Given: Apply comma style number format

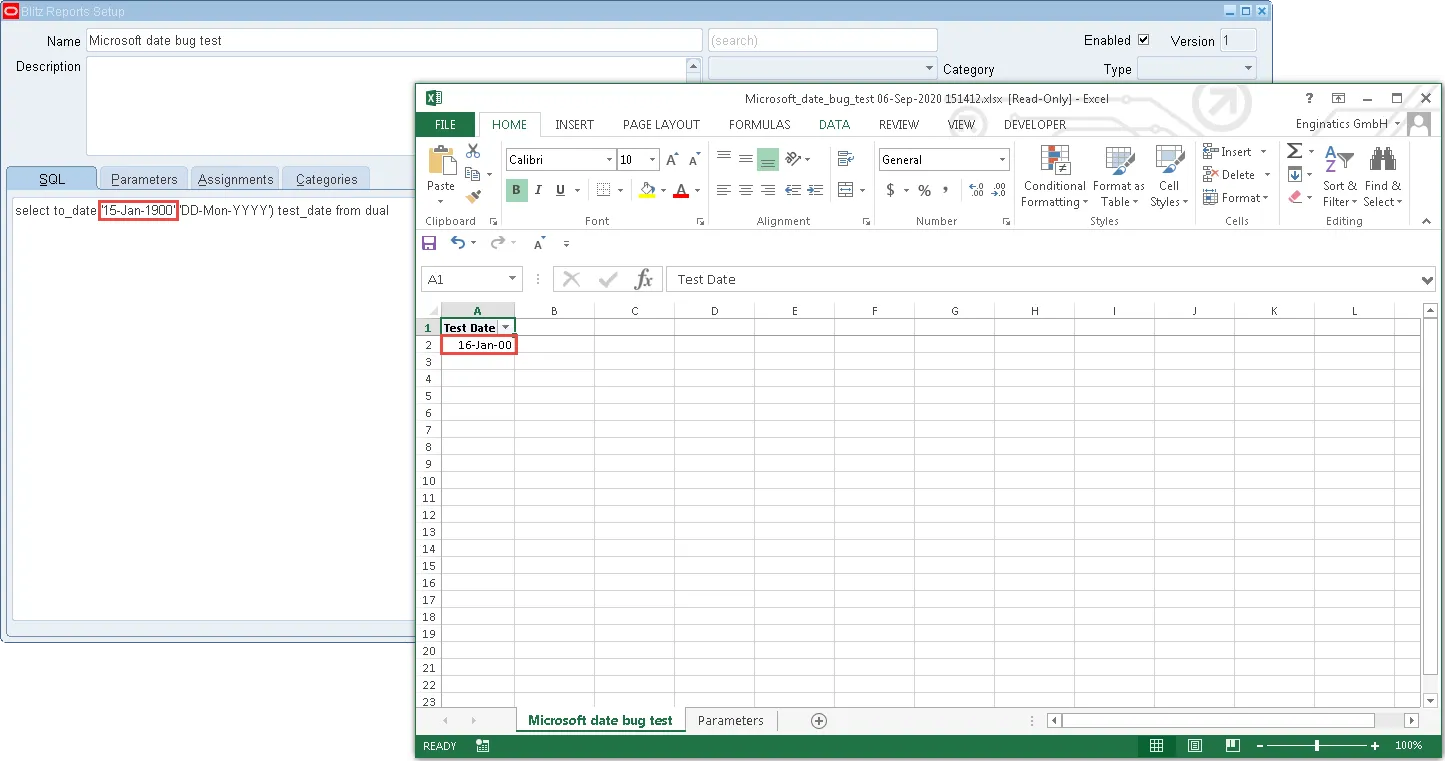Looking at the screenshot, I should (x=946, y=190).
